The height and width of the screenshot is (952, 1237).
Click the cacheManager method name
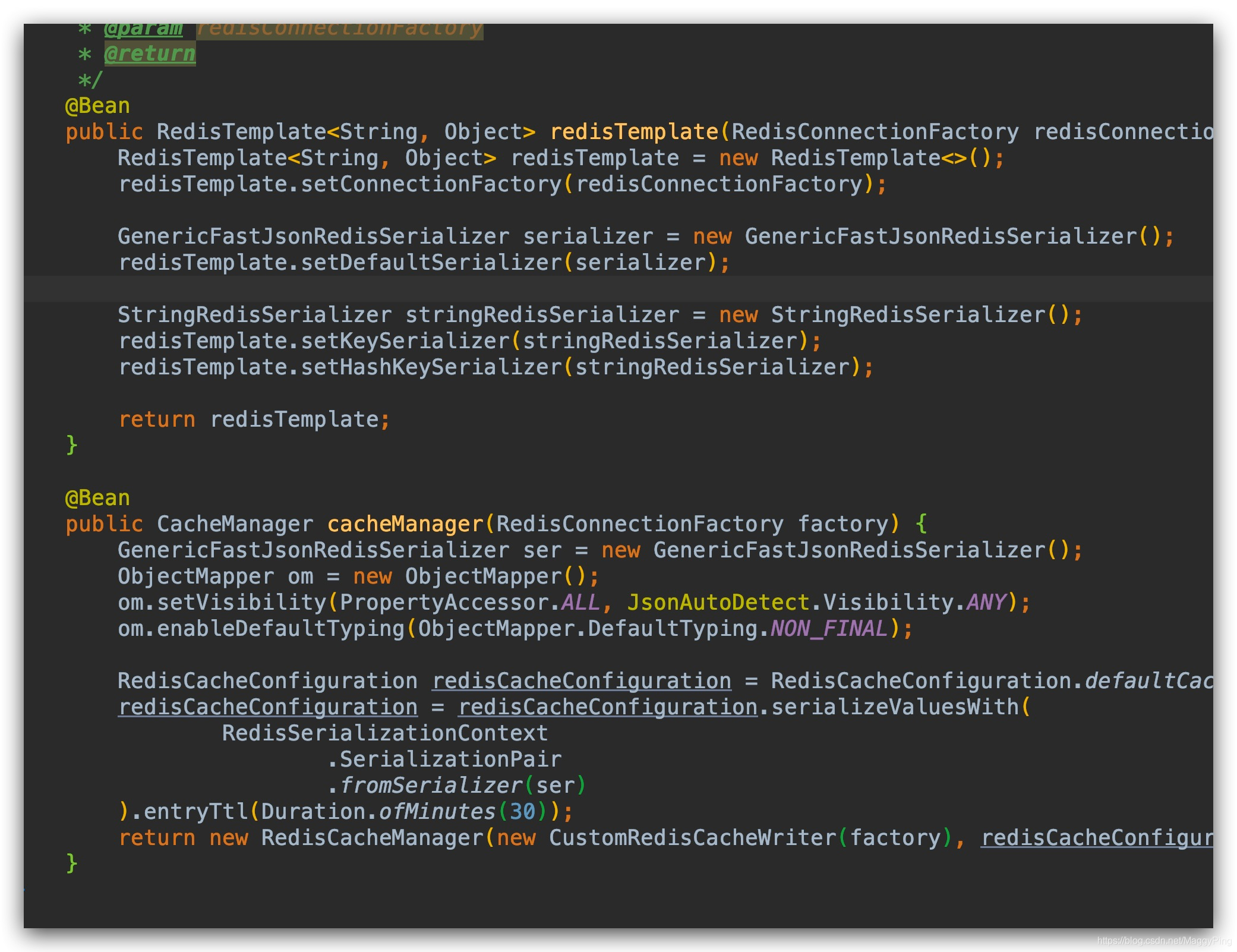pyautogui.click(x=405, y=524)
